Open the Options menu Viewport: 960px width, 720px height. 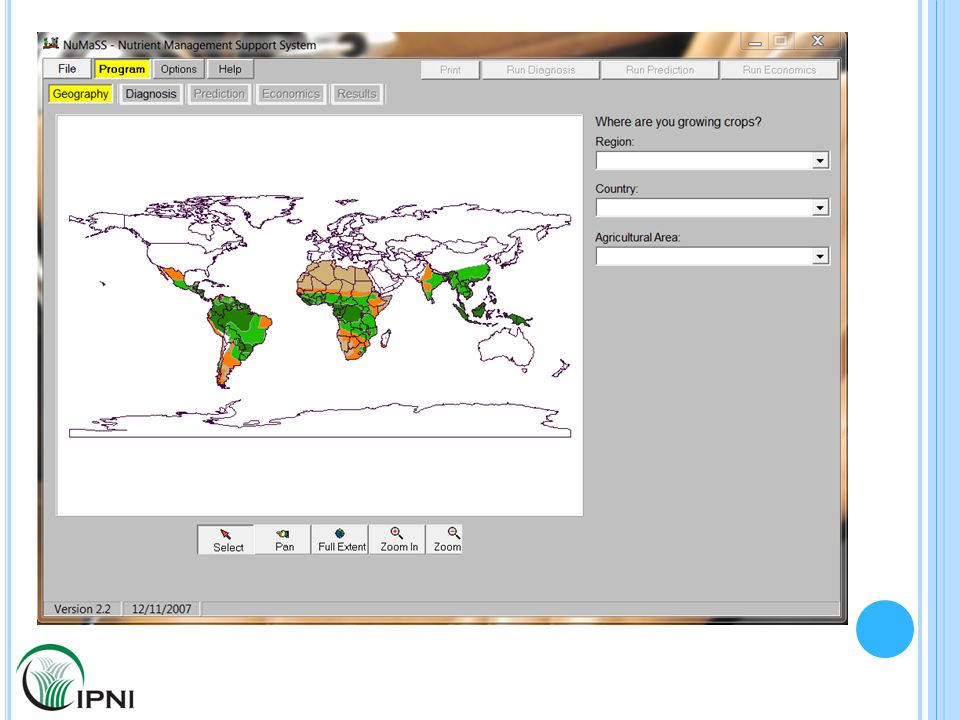coord(179,69)
